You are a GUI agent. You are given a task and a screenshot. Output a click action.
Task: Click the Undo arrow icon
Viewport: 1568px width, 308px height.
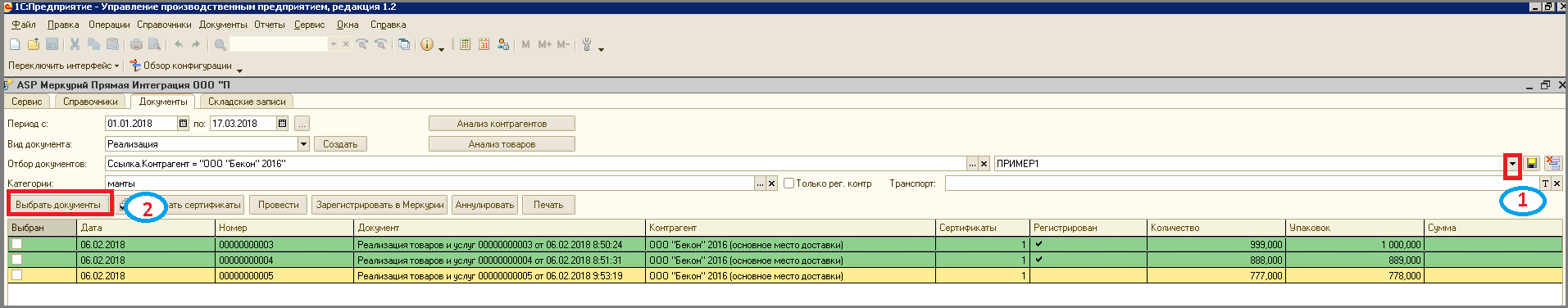pyautogui.click(x=178, y=44)
